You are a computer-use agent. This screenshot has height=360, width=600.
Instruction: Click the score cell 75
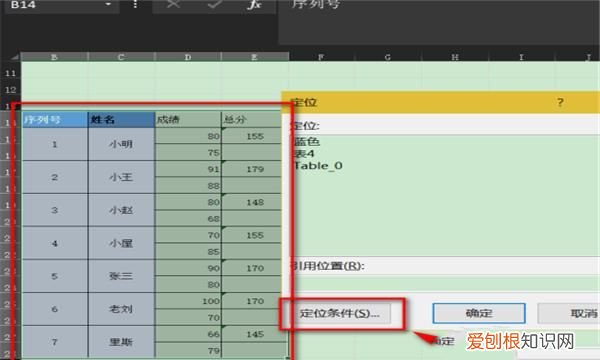pos(188,153)
